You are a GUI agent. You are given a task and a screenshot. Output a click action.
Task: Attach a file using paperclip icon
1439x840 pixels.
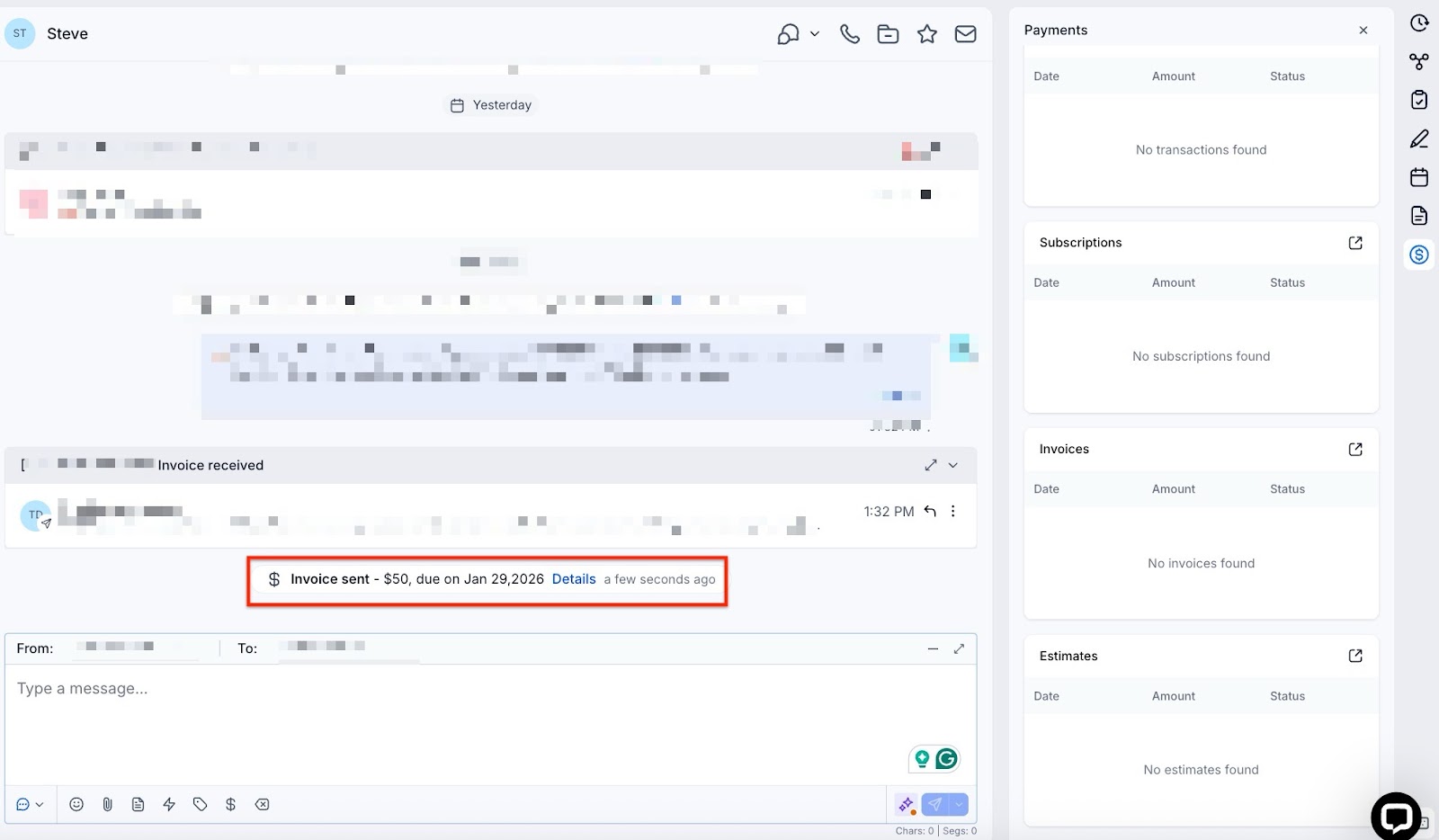pos(107,804)
